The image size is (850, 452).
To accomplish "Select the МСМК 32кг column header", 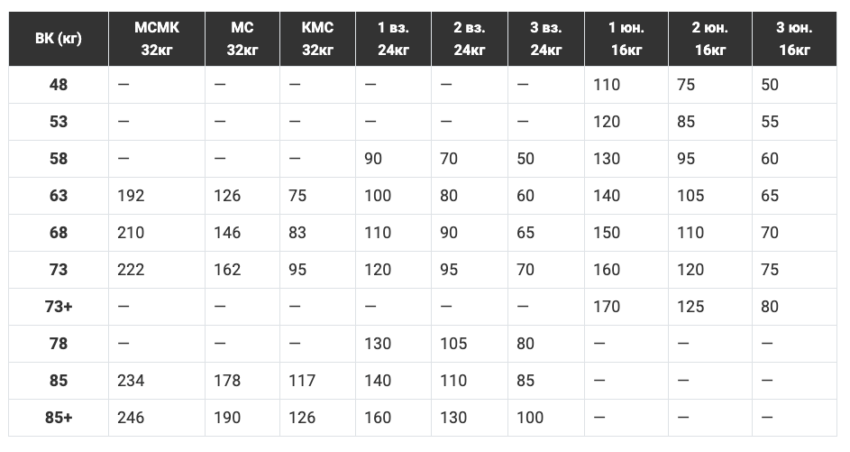I will pyautogui.click(x=157, y=38).
